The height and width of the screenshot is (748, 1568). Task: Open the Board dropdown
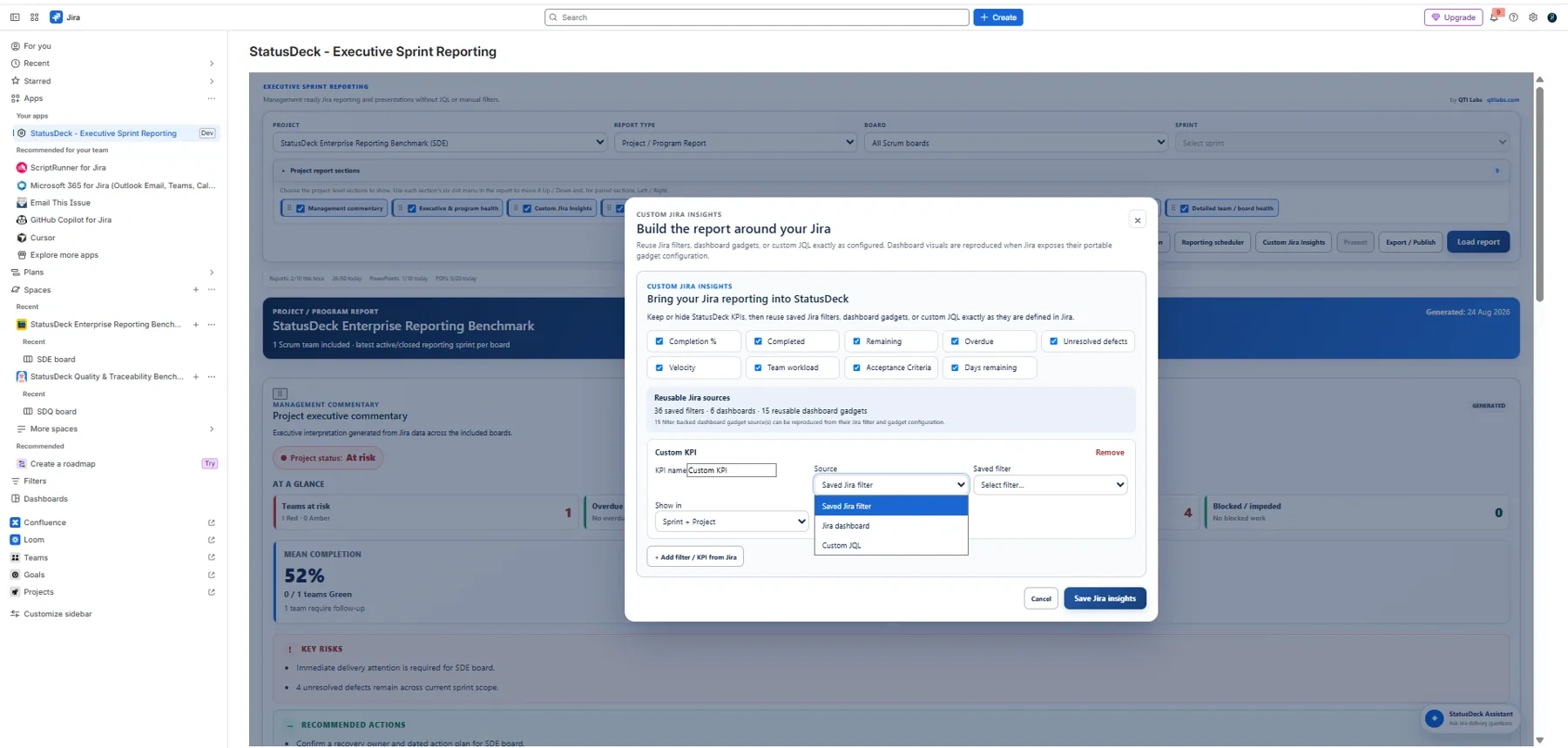pos(1016,143)
